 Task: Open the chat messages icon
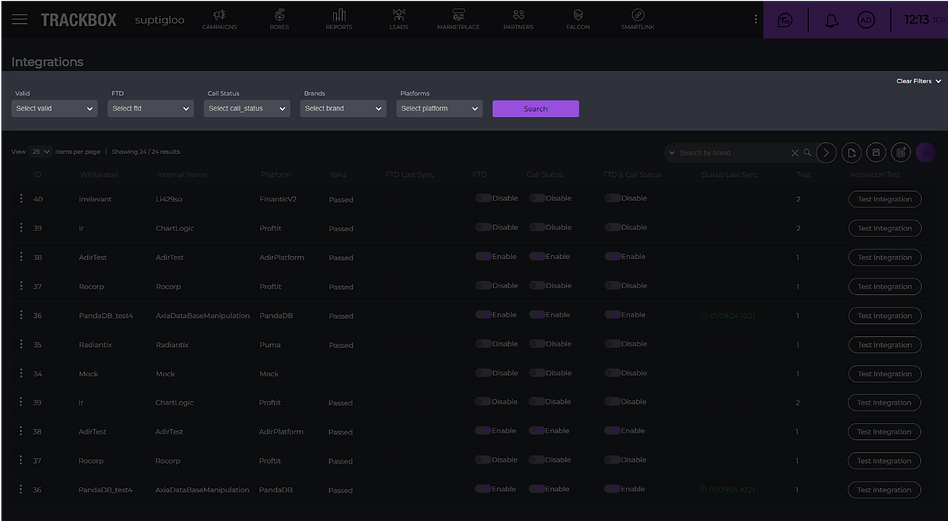[785, 20]
